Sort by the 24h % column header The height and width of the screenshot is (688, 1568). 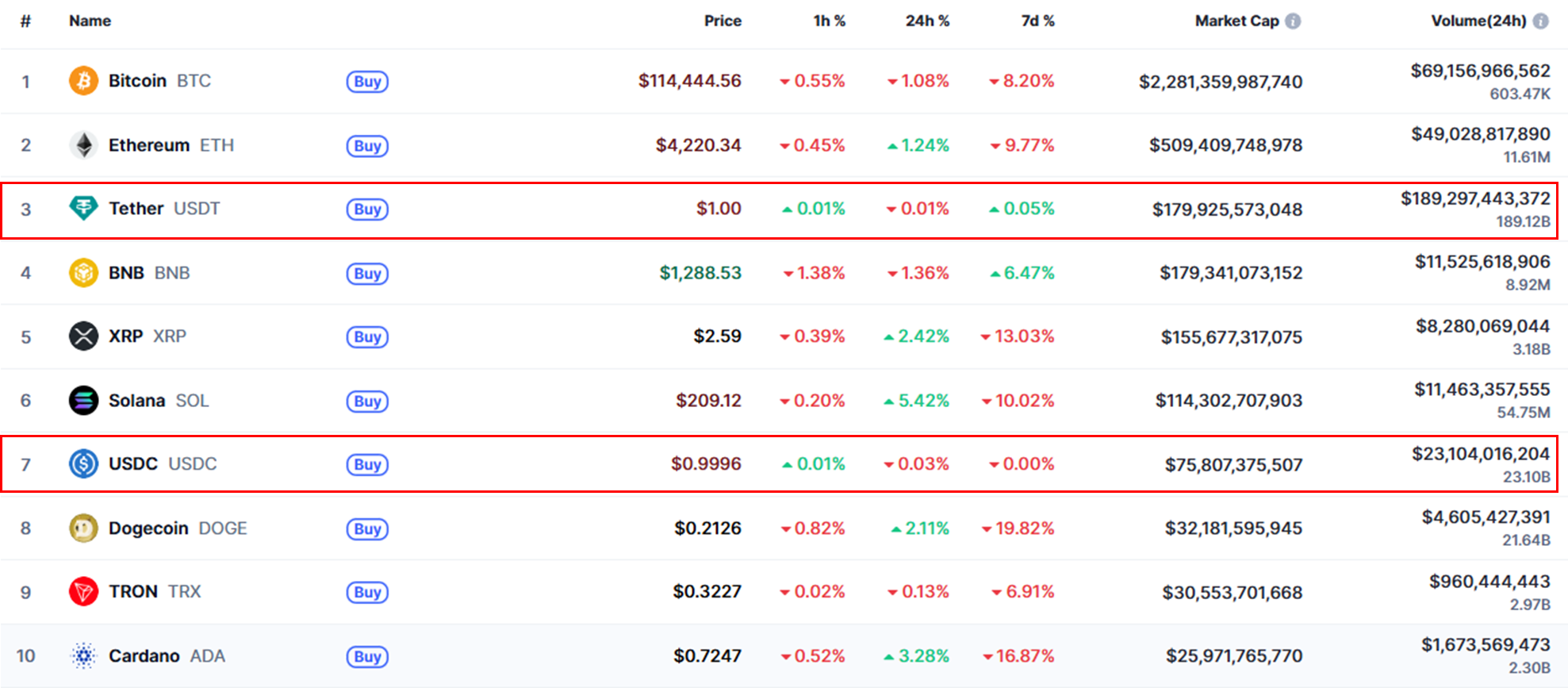tap(927, 21)
